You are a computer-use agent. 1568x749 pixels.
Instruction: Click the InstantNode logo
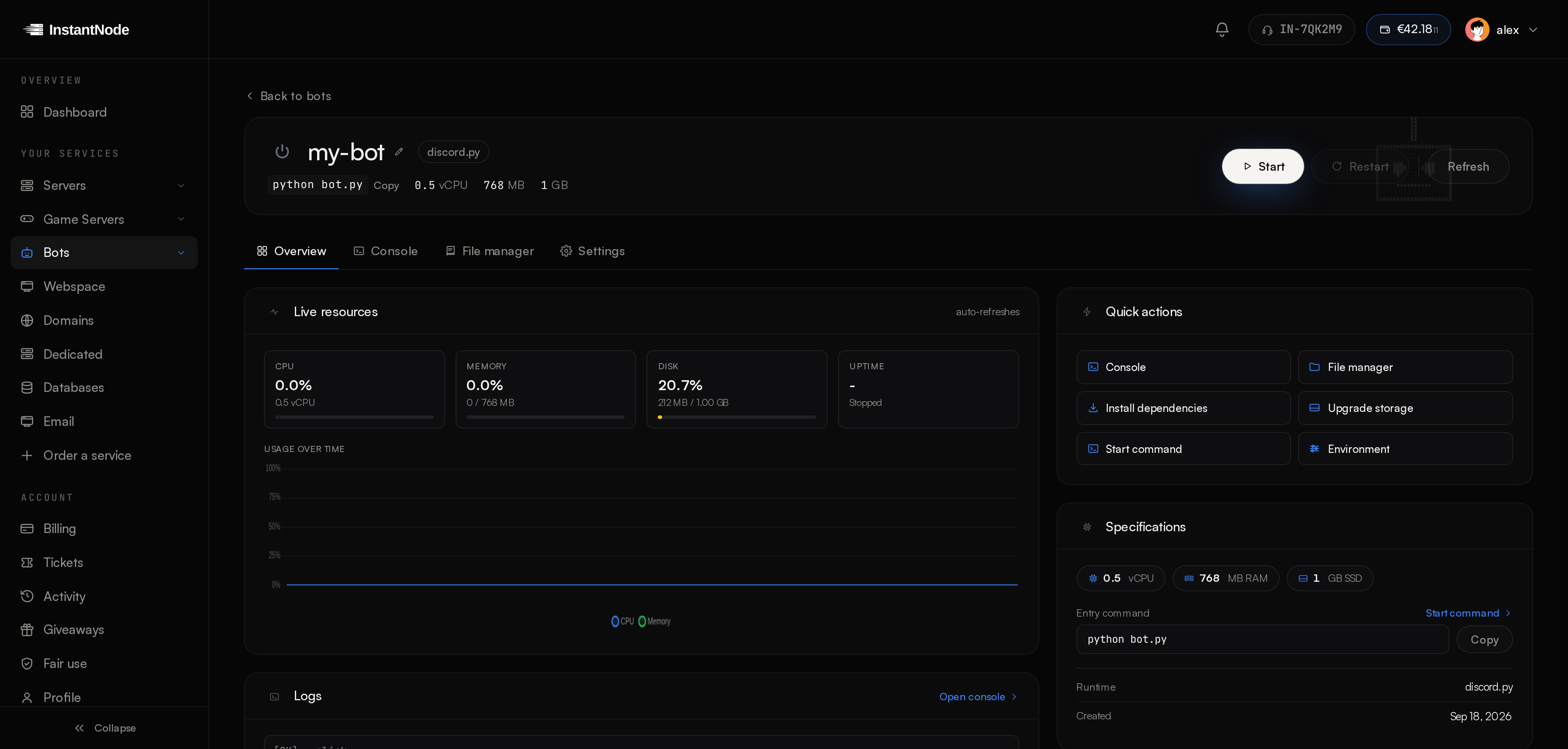[x=76, y=29]
